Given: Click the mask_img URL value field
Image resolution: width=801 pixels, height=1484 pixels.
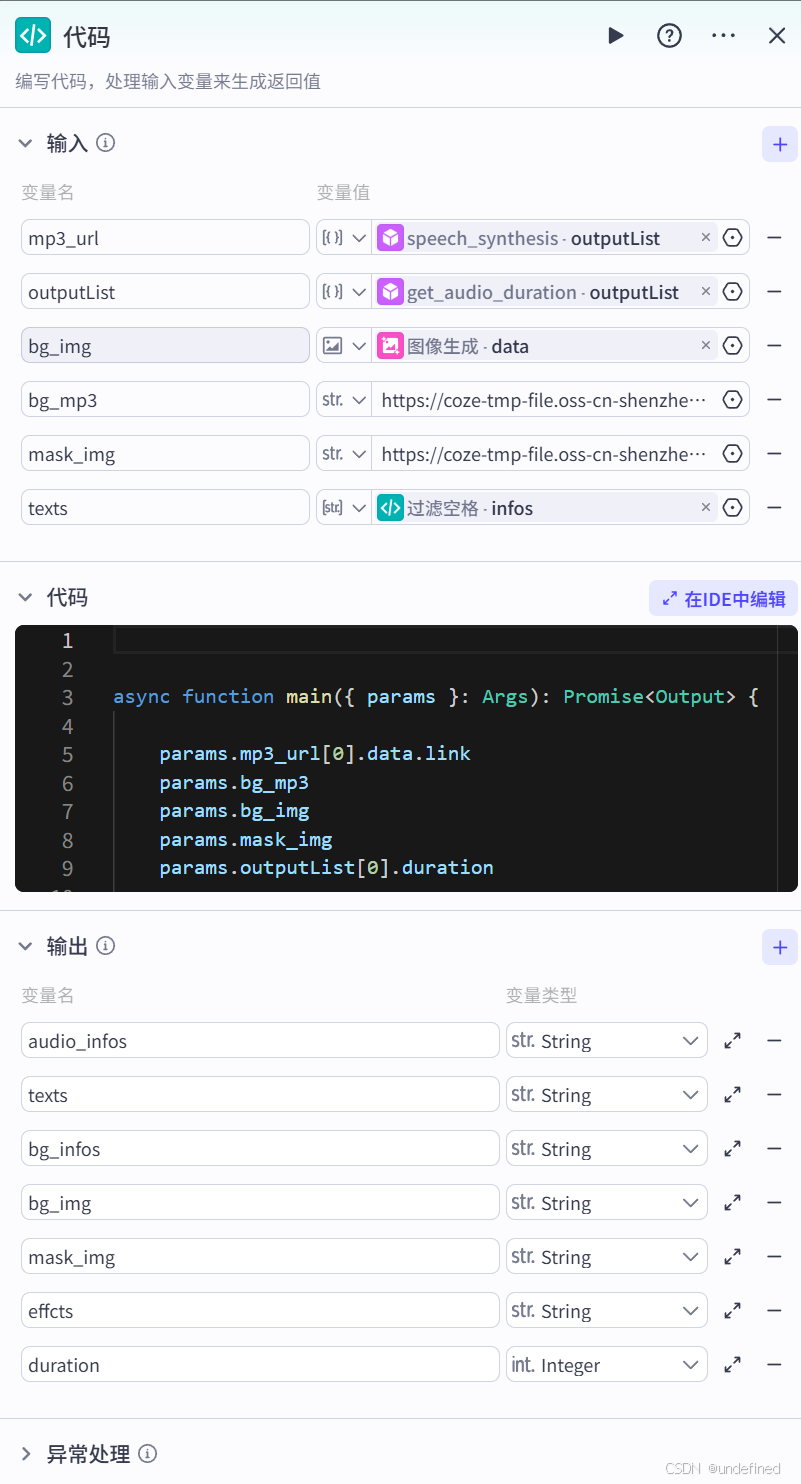Looking at the screenshot, I should pos(545,454).
